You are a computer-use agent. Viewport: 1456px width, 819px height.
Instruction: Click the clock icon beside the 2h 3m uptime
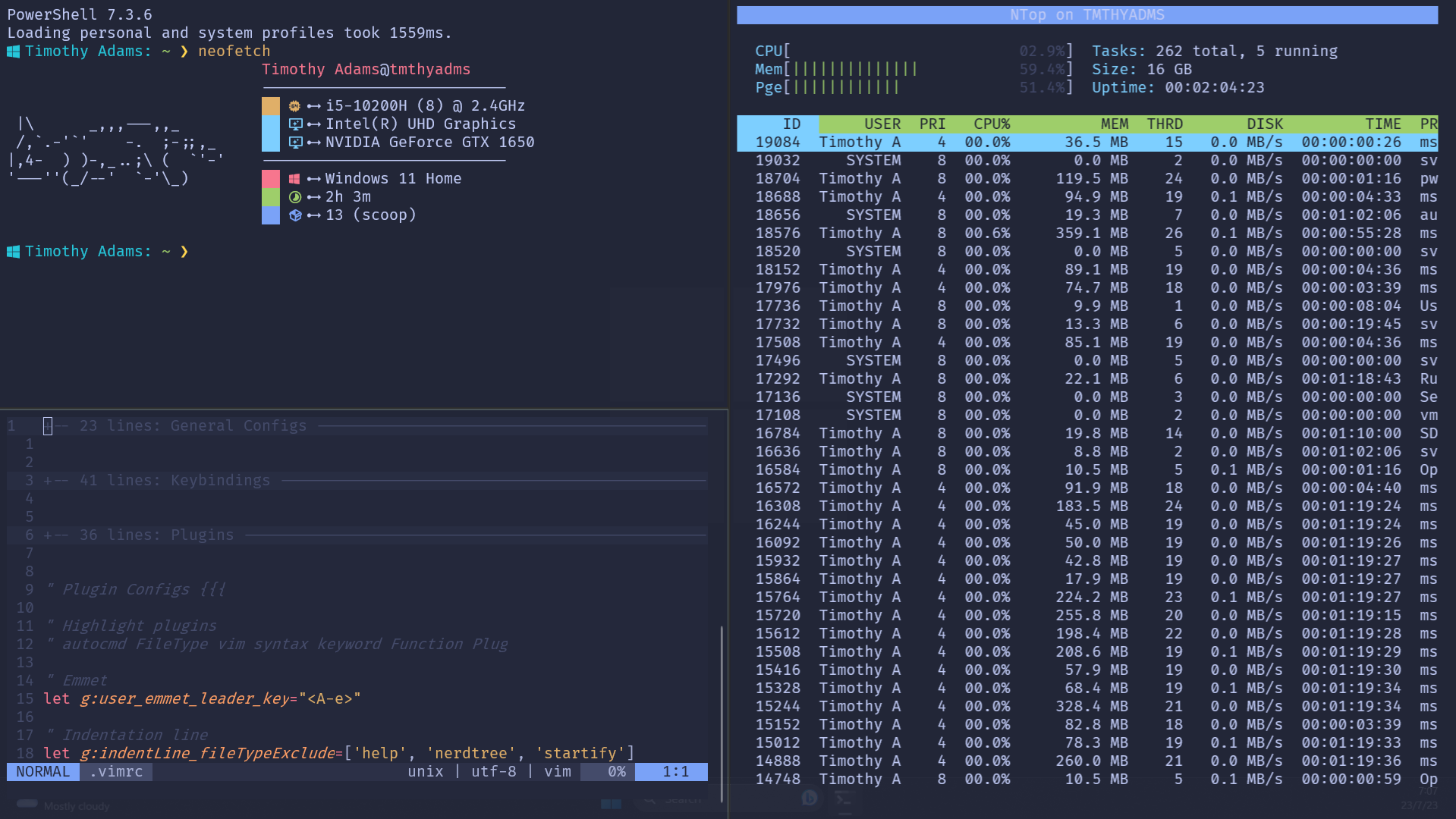click(295, 196)
